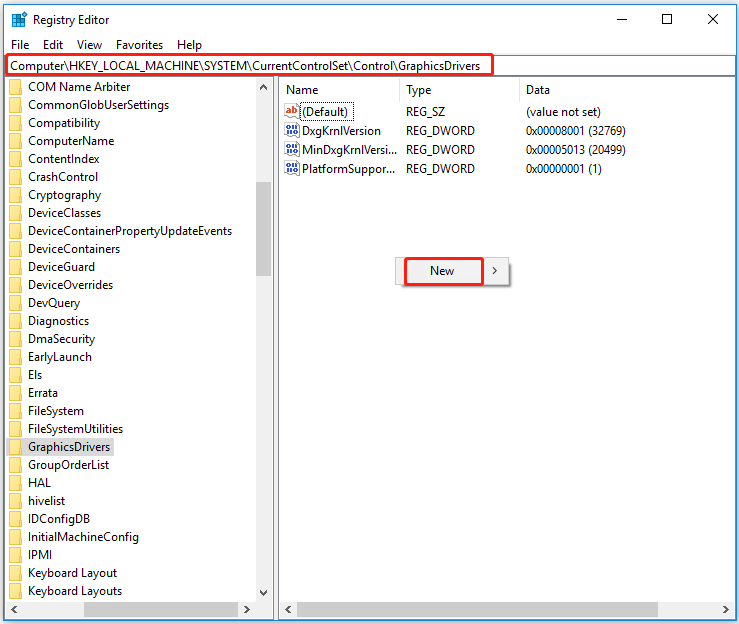
Task: Select the DeviceOverrides key
Action: pyautogui.click(x=71, y=285)
